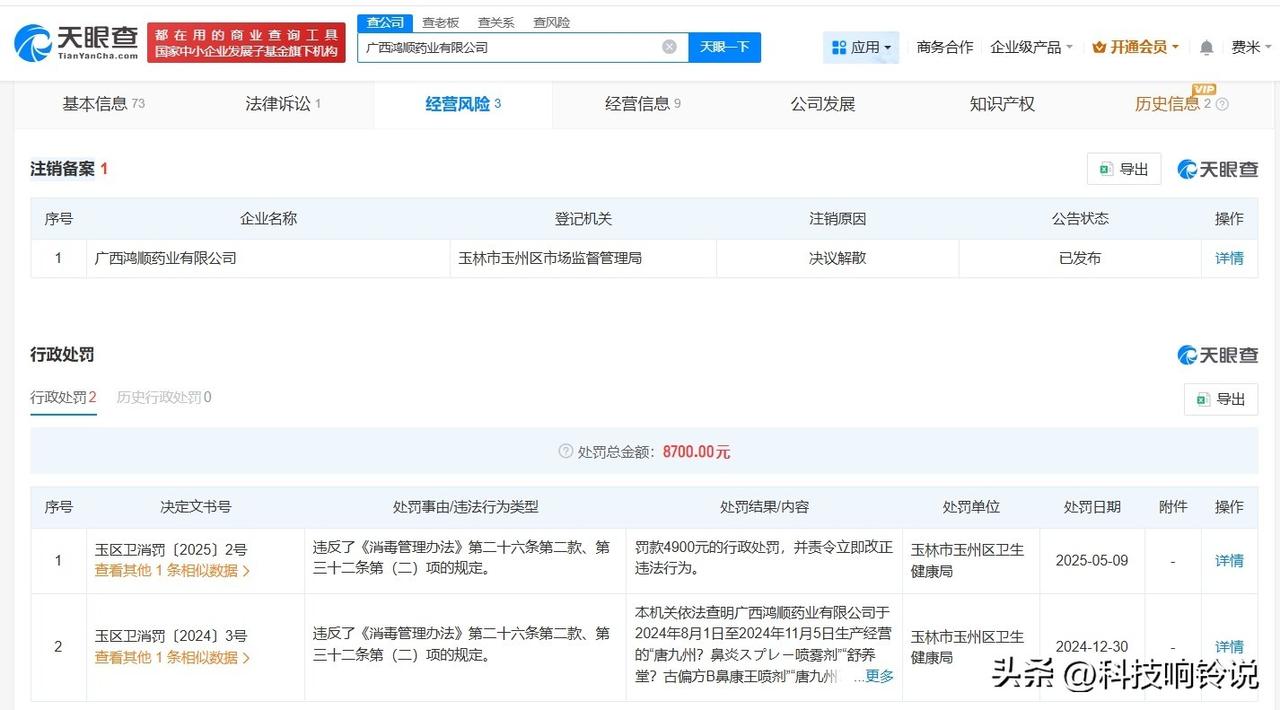Click the 登记机关 column header
The width and height of the screenshot is (1280, 710).
[x=583, y=218]
